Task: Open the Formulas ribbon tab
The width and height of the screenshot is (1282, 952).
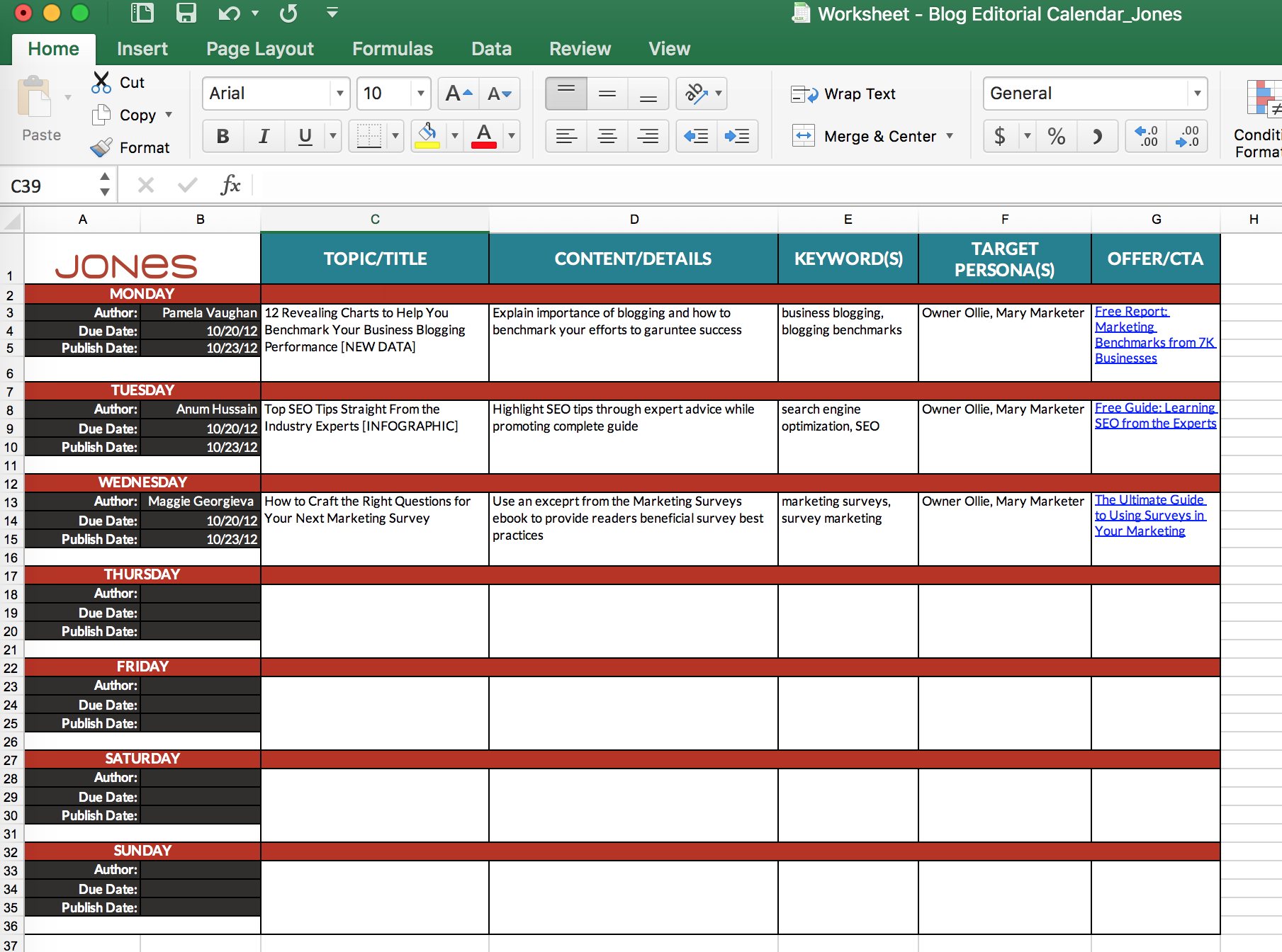Action: [392, 49]
